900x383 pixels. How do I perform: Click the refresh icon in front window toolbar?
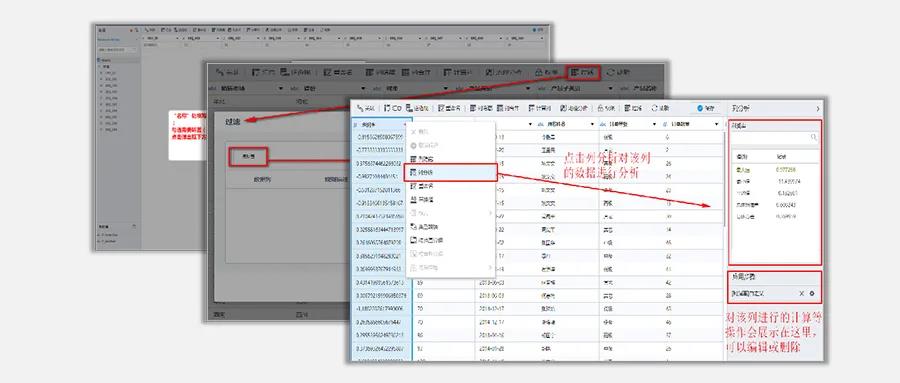coord(654,108)
